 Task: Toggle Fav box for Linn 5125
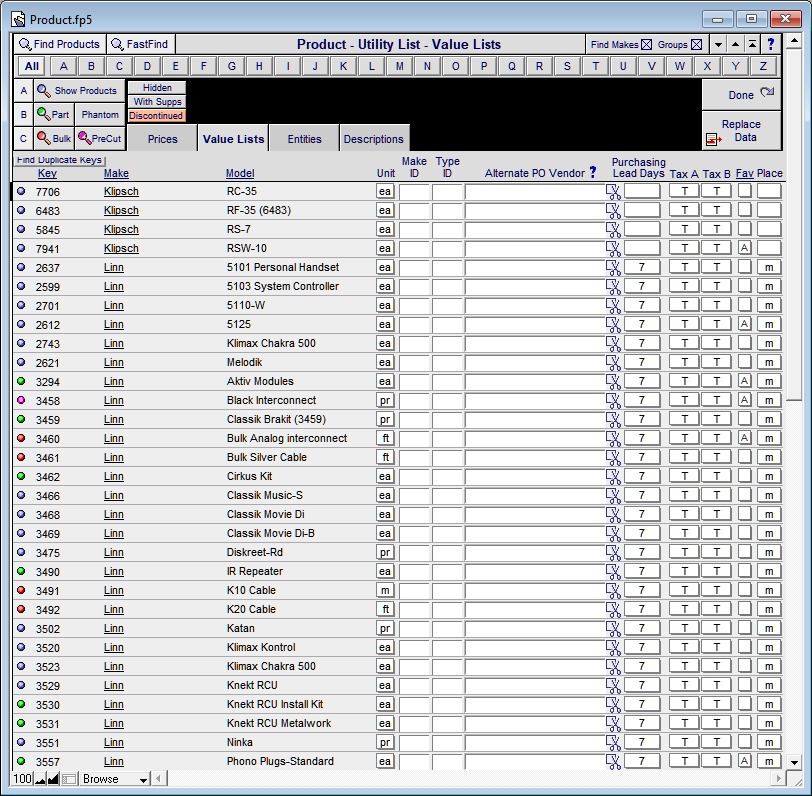coord(745,324)
